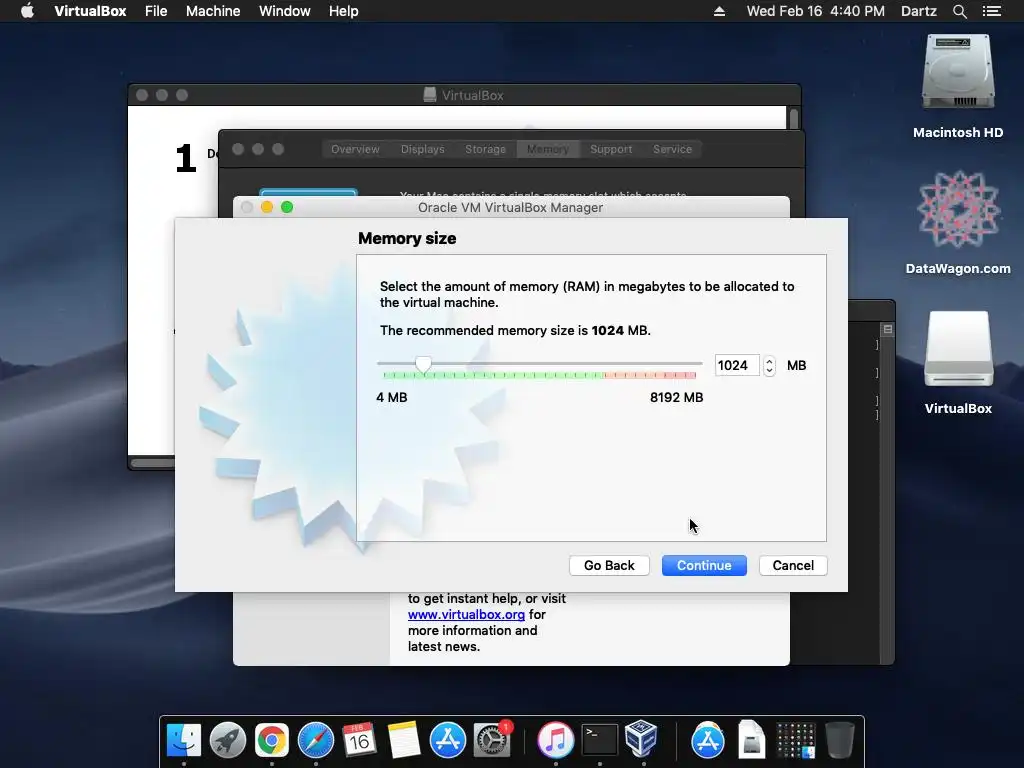Click the memory size slider handle
This screenshot has width=1024, height=768.
click(x=423, y=364)
